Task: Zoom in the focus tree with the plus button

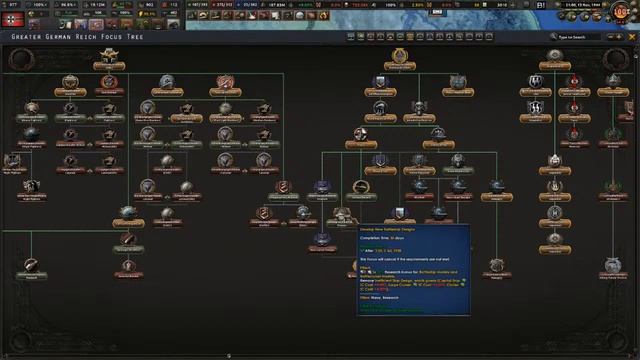Action: click(619, 37)
